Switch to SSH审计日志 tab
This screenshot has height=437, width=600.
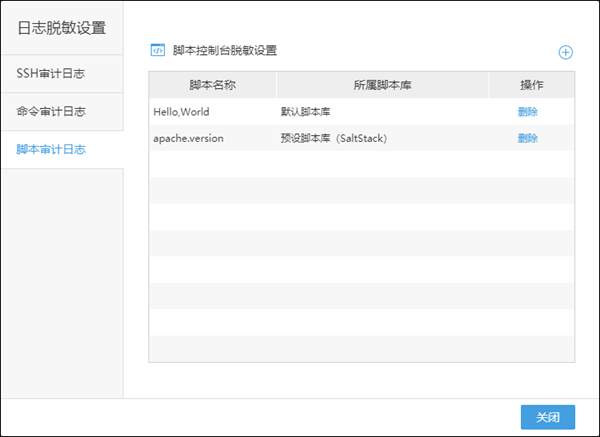[51, 73]
